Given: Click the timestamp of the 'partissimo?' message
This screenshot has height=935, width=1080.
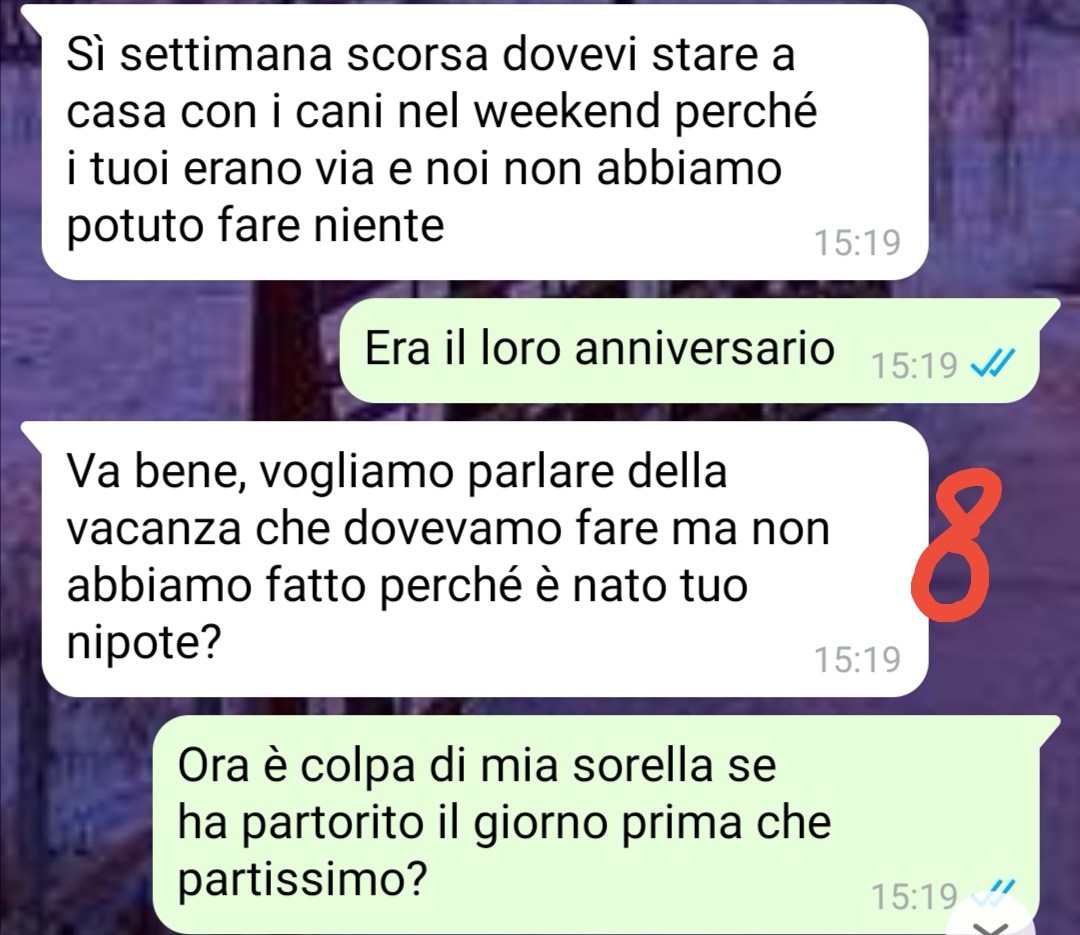Looking at the screenshot, I should click(x=915, y=896).
